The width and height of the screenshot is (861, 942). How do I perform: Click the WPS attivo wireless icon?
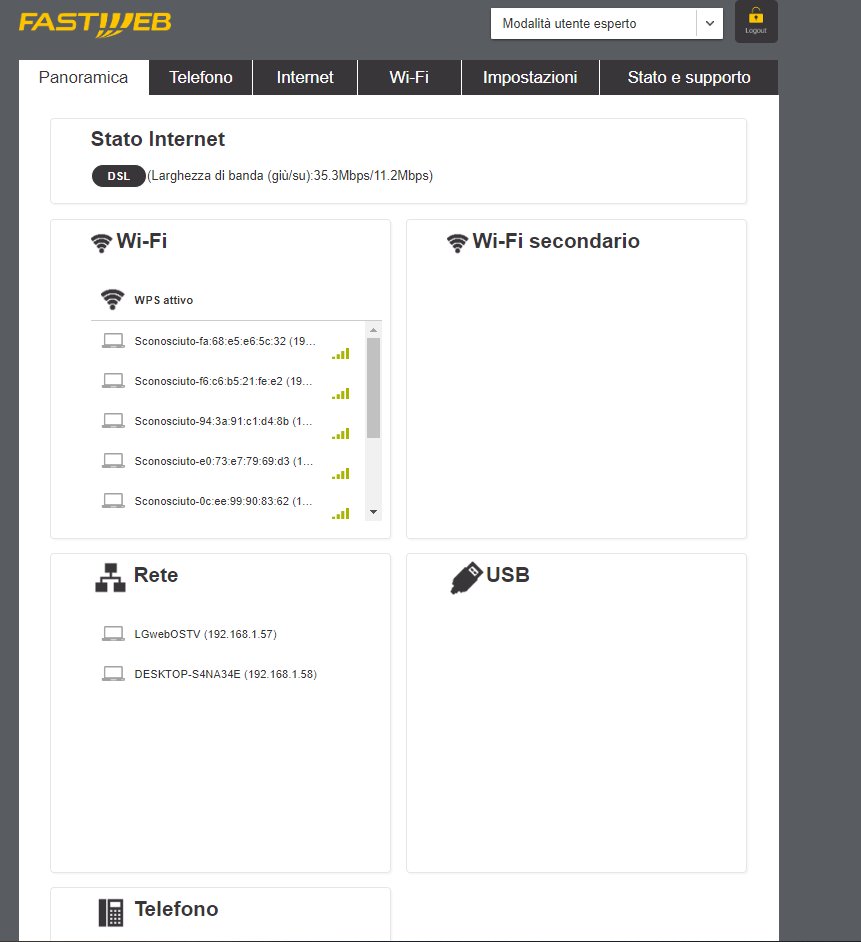coord(112,299)
